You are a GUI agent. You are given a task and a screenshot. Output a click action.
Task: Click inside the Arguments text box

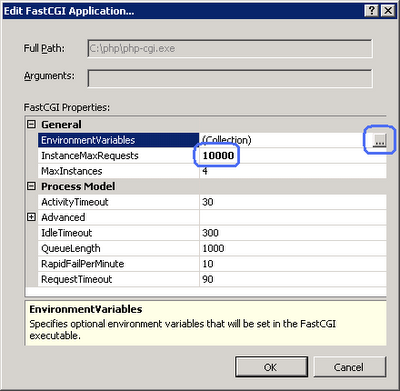coord(230,79)
